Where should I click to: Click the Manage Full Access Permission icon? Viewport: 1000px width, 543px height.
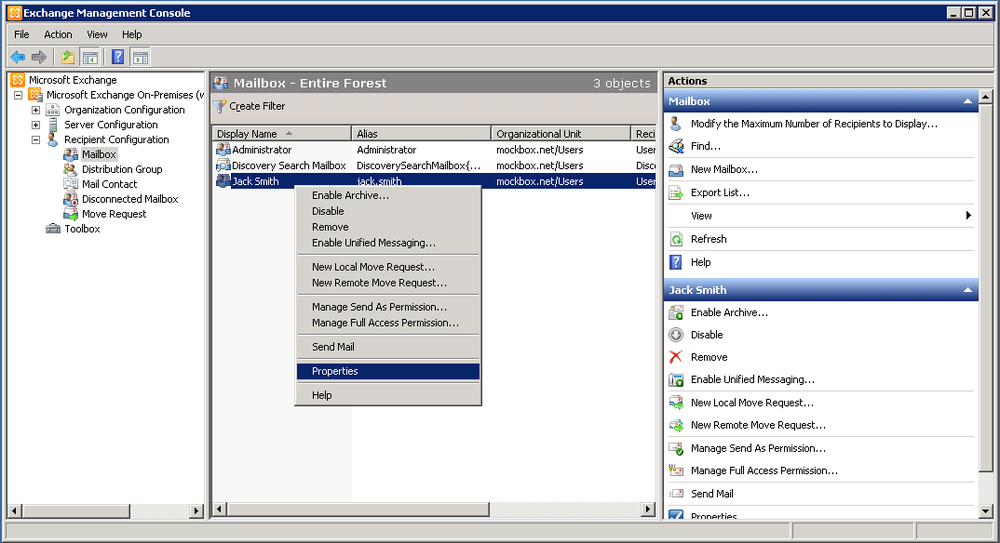[676, 471]
